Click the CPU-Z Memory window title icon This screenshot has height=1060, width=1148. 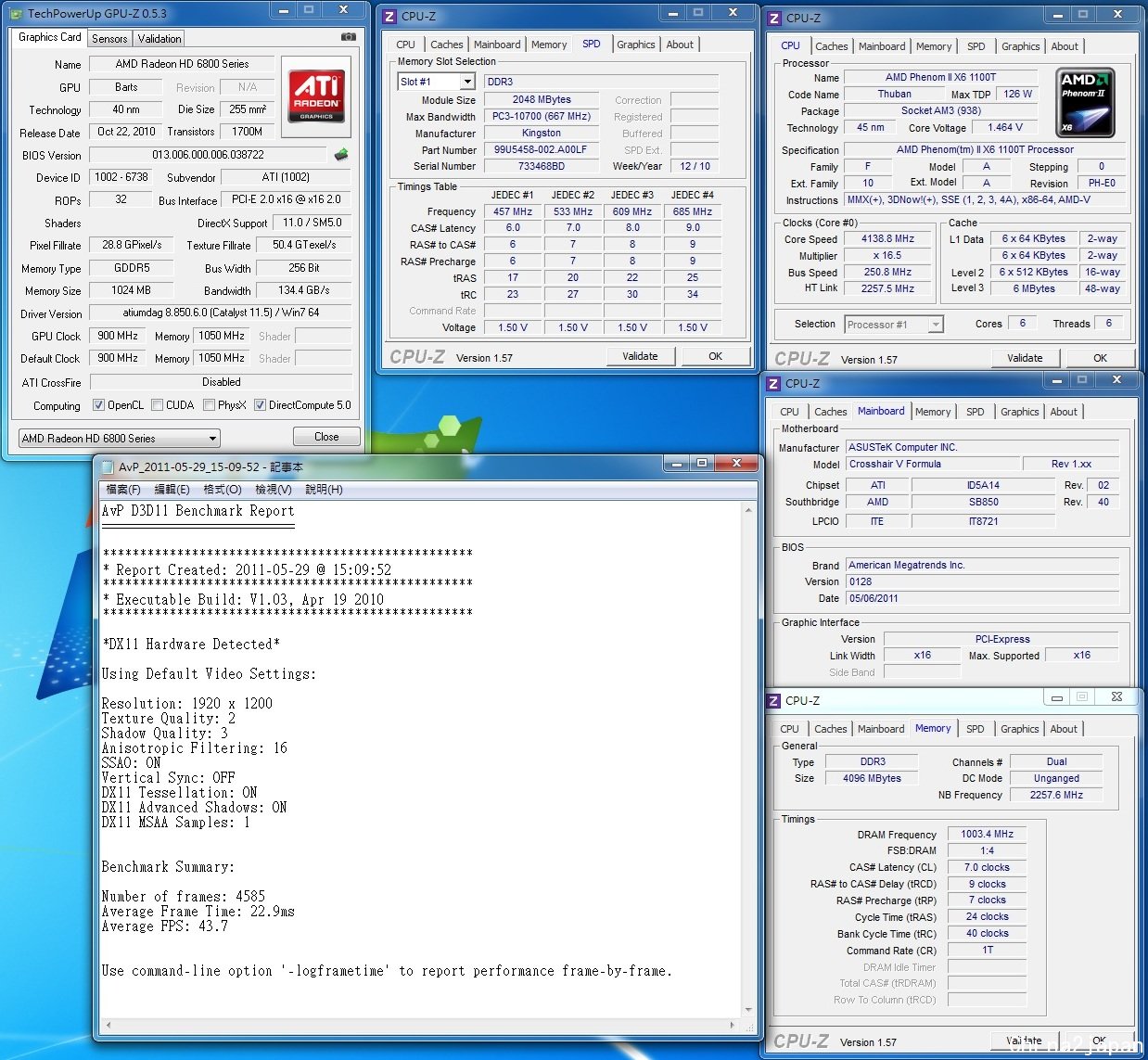(x=773, y=700)
